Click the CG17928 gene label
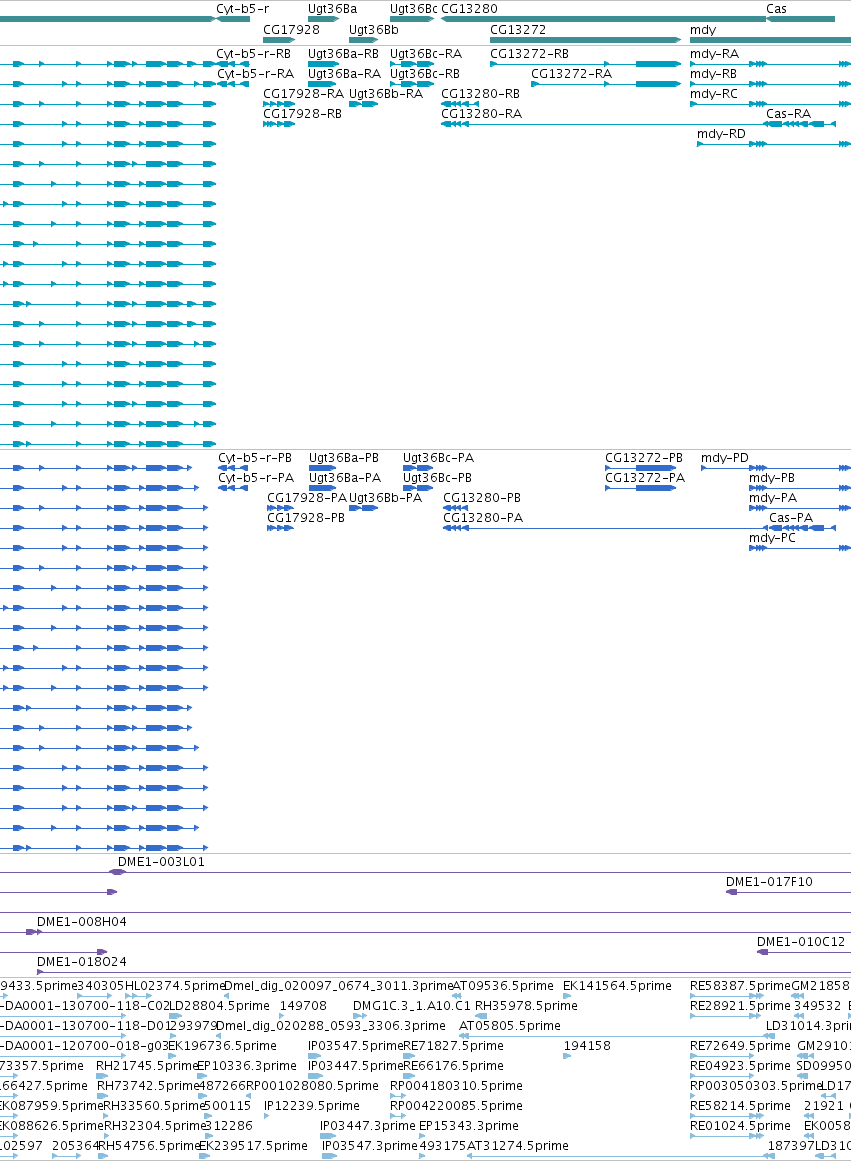 coord(292,30)
